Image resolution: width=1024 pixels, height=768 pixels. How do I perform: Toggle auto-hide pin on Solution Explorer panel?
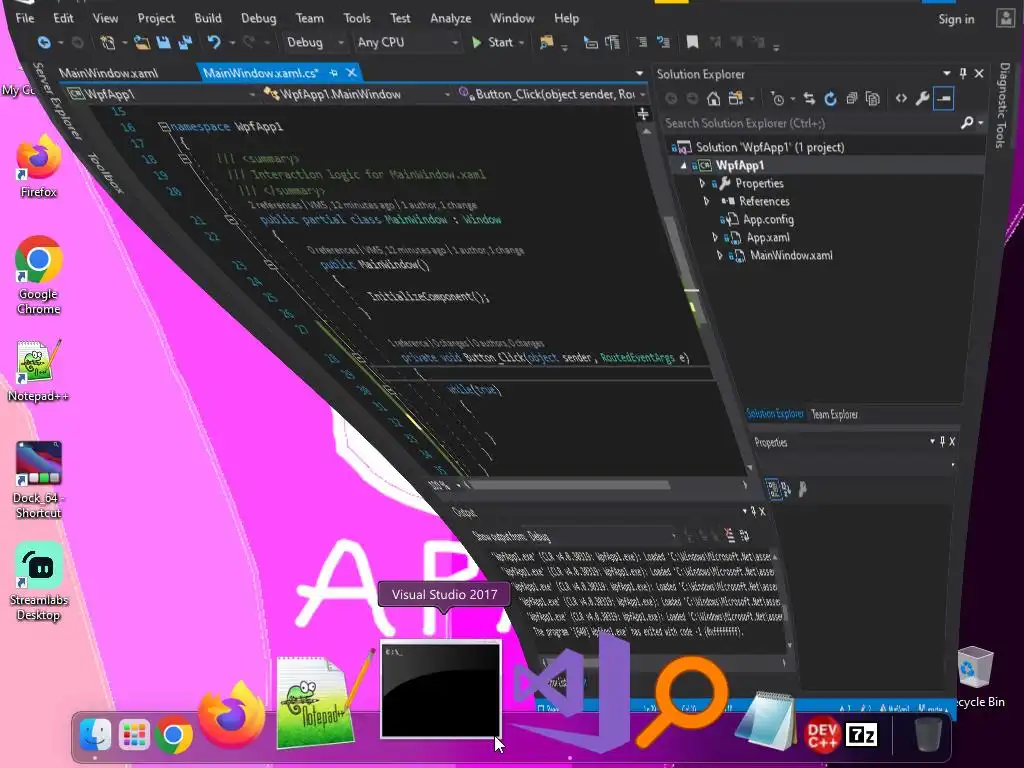pyautogui.click(x=963, y=74)
